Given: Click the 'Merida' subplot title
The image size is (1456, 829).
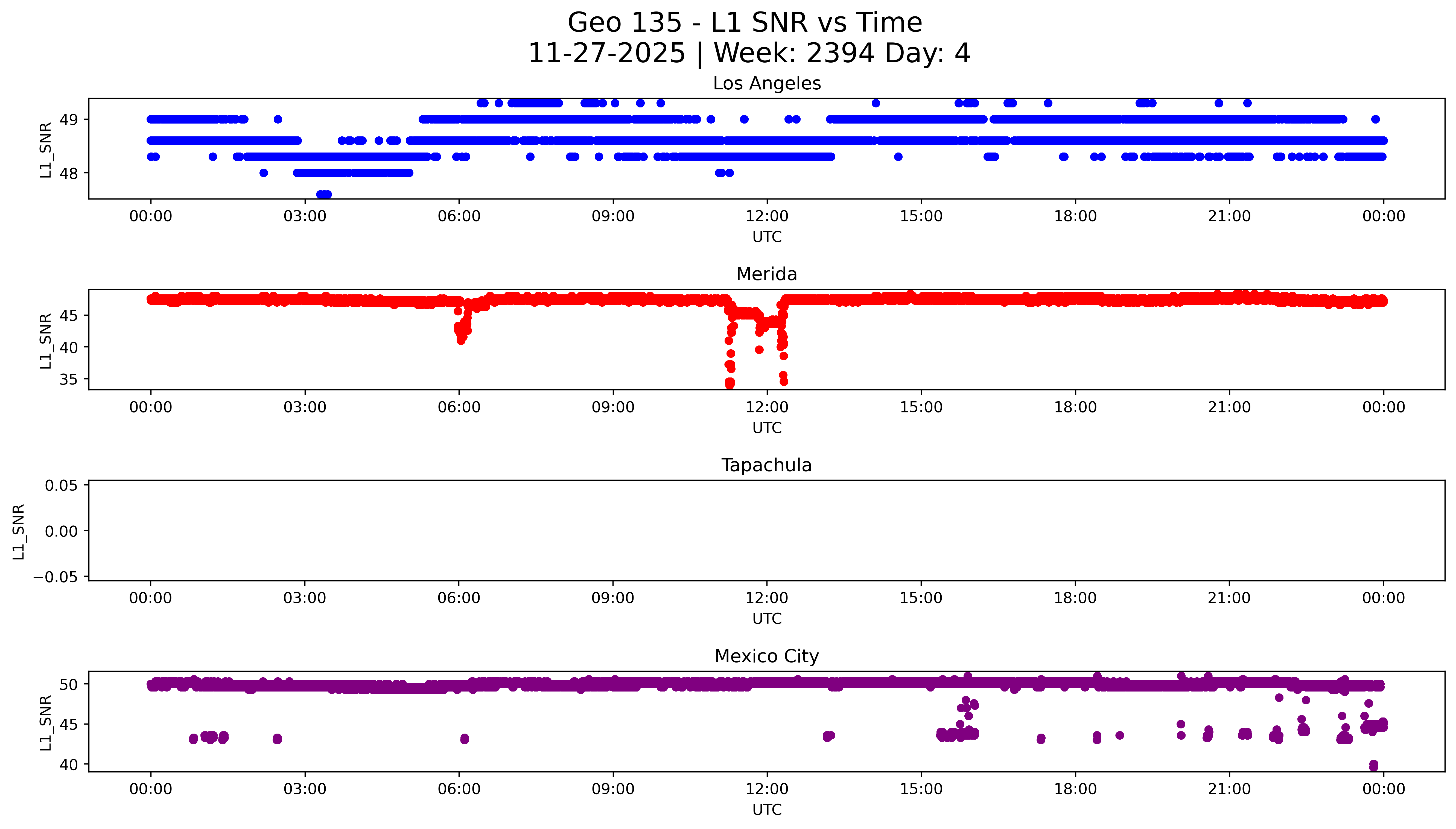Looking at the screenshot, I should click(766, 274).
